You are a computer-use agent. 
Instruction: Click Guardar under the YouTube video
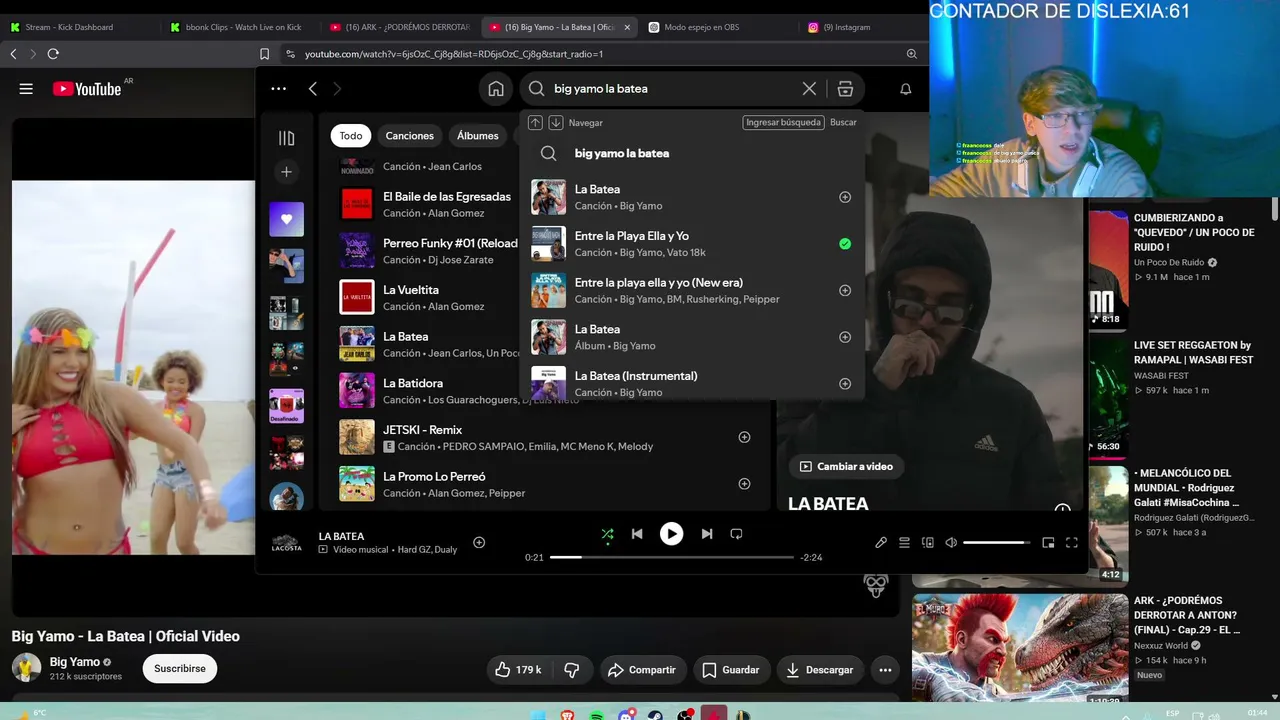click(x=731, y=670)
